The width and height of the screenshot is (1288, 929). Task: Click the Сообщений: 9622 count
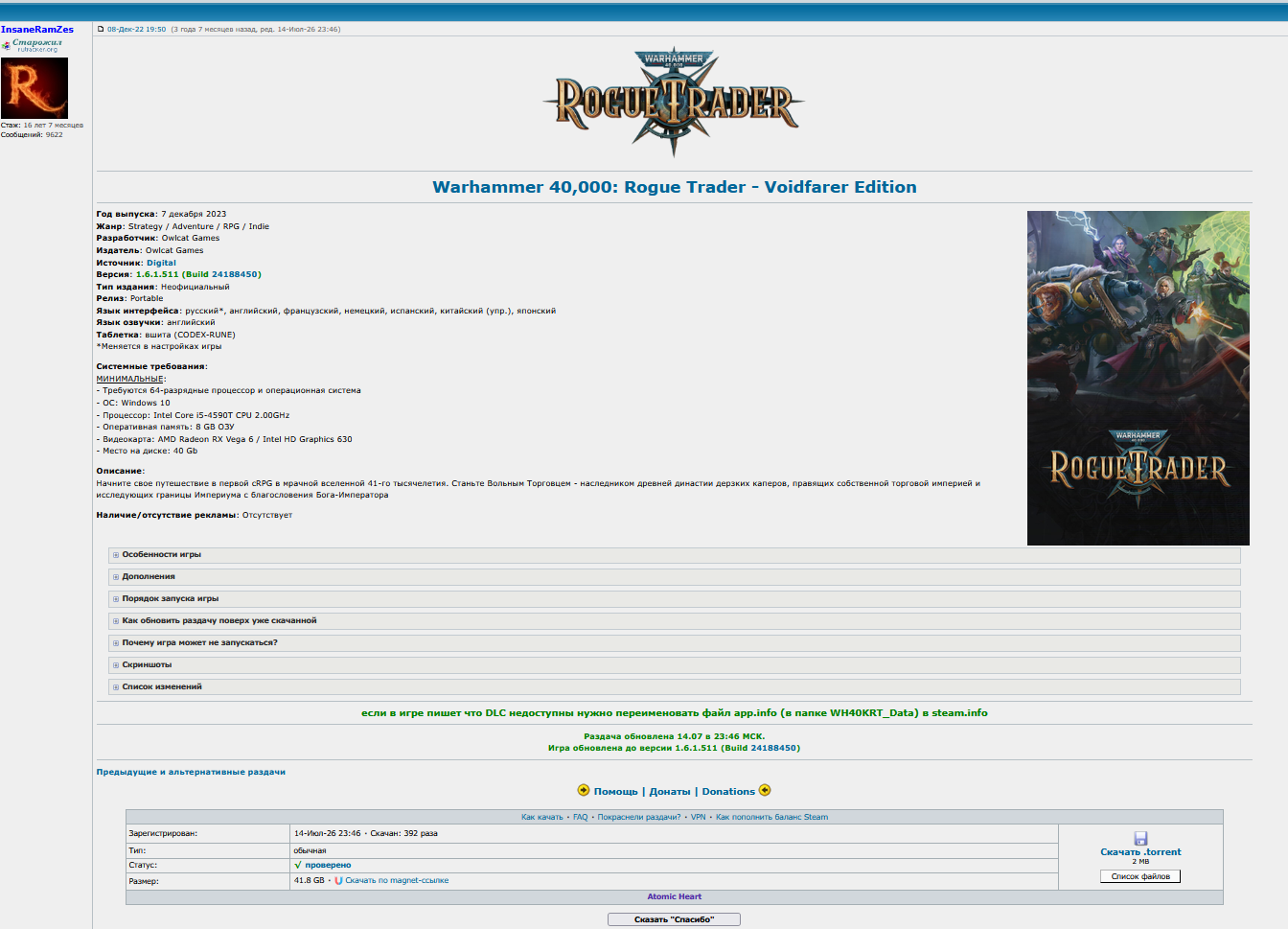click(x=32, y=135)
